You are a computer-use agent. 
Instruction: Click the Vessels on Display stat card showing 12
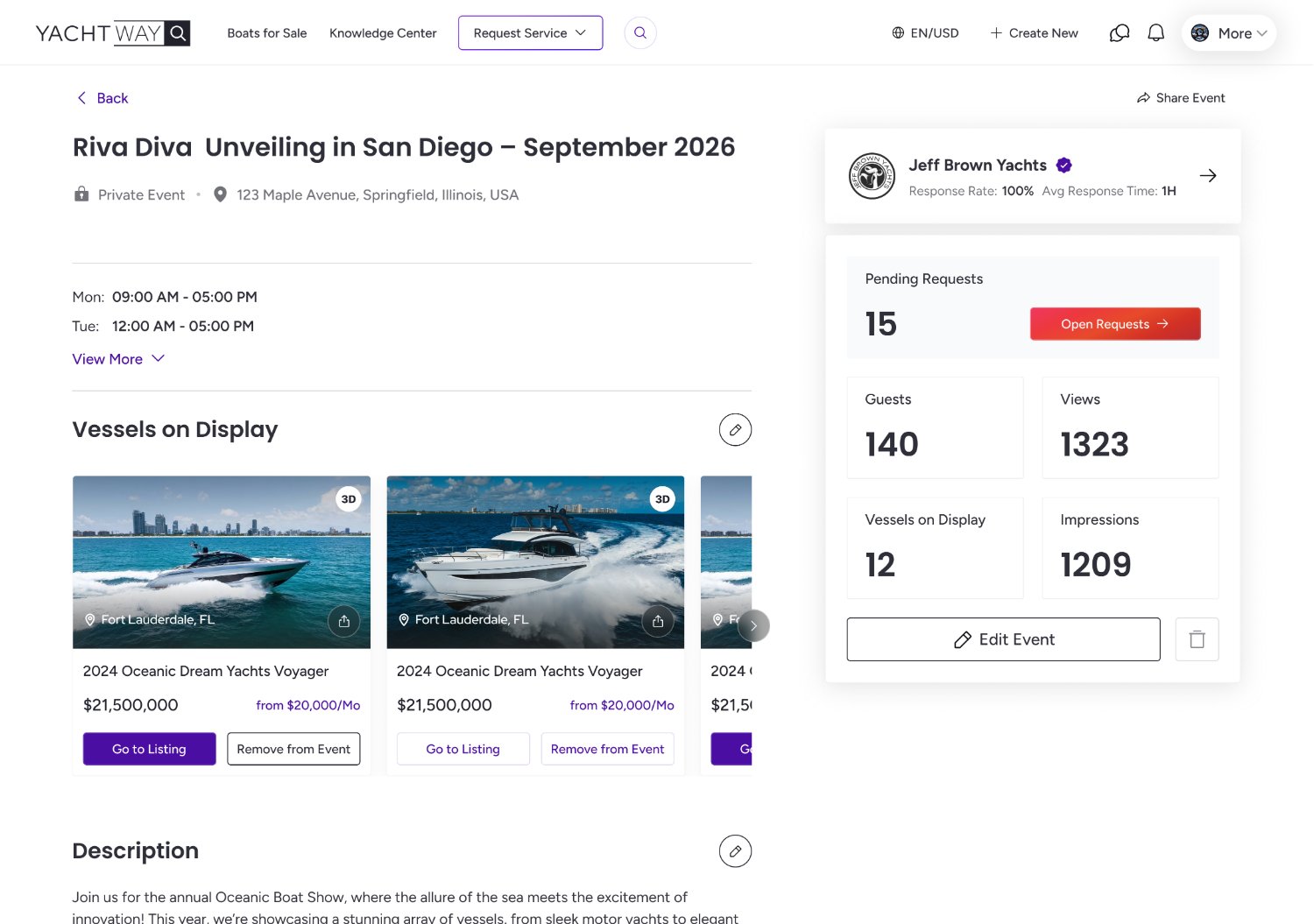[x=936, y=548]
